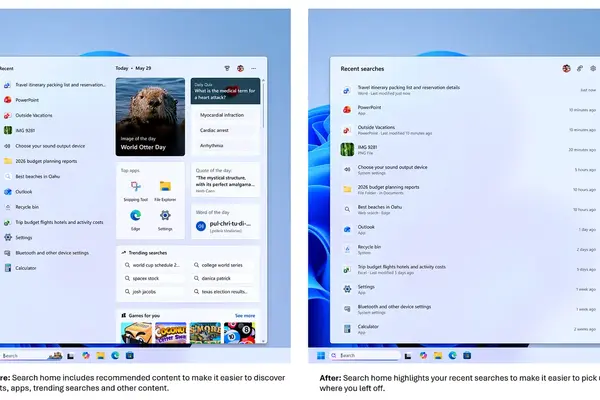The image size is (600, 400).
Task: Select the sound output speaker icon in Recent searches
Action: coord(347,170)
